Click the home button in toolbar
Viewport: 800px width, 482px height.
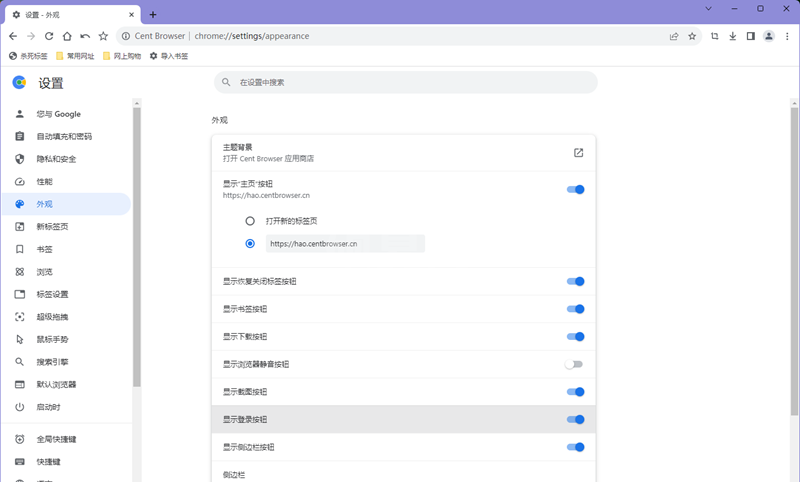[67, 36]
